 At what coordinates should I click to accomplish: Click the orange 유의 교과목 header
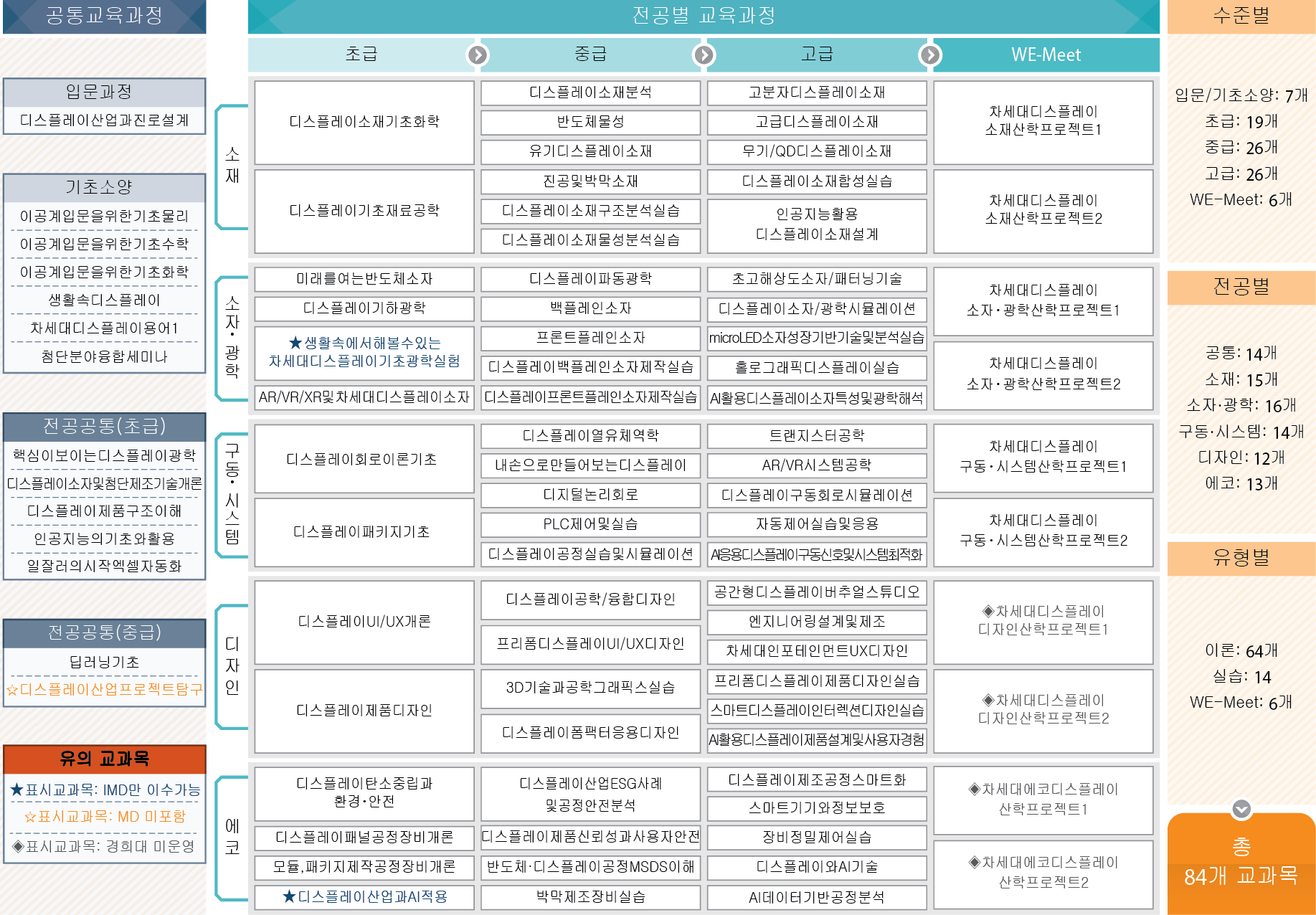tap(105, 759)
